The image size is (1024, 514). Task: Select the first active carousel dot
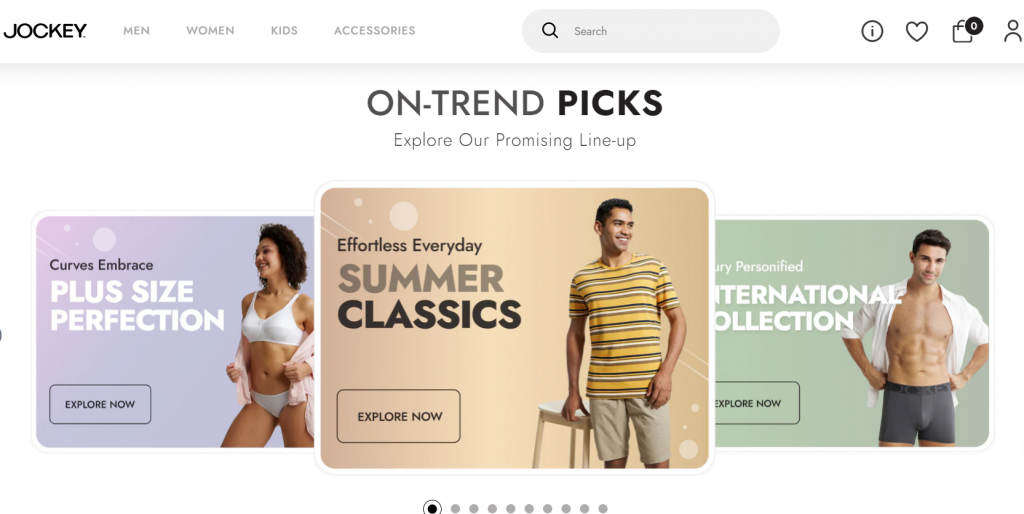click(x=432, y=509)
